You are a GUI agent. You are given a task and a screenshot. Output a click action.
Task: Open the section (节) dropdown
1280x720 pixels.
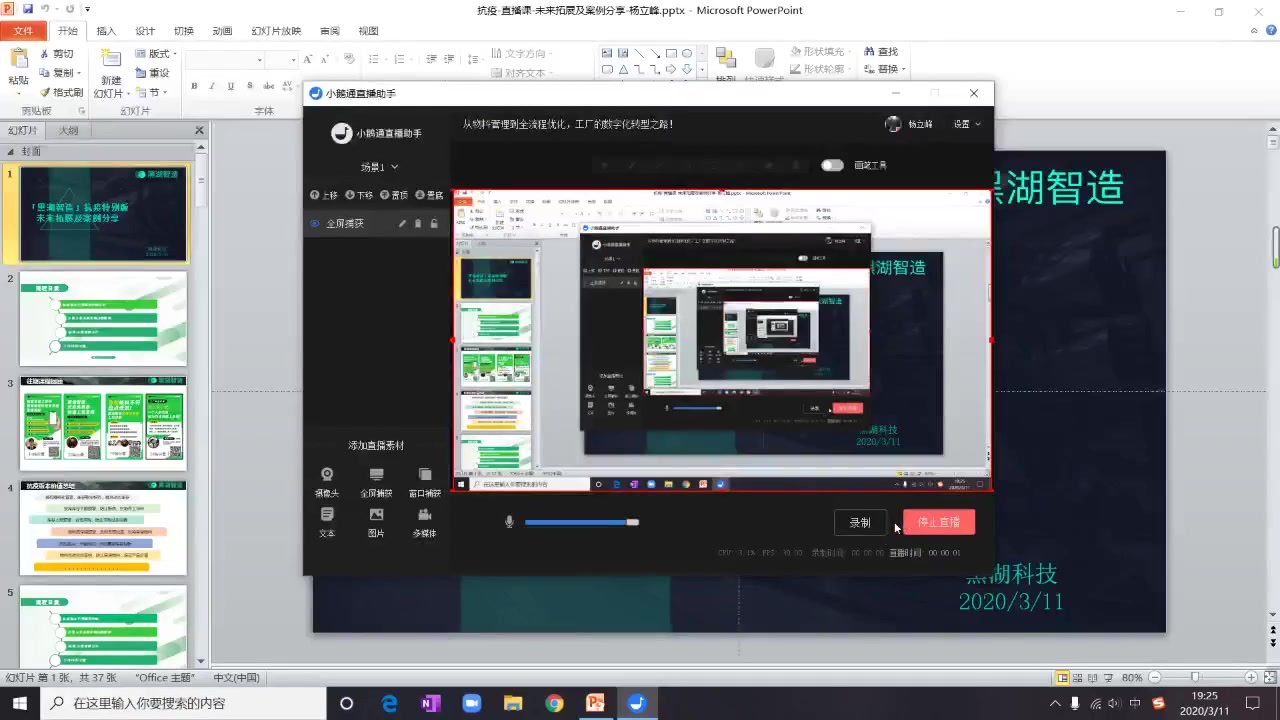pos(152,92)
